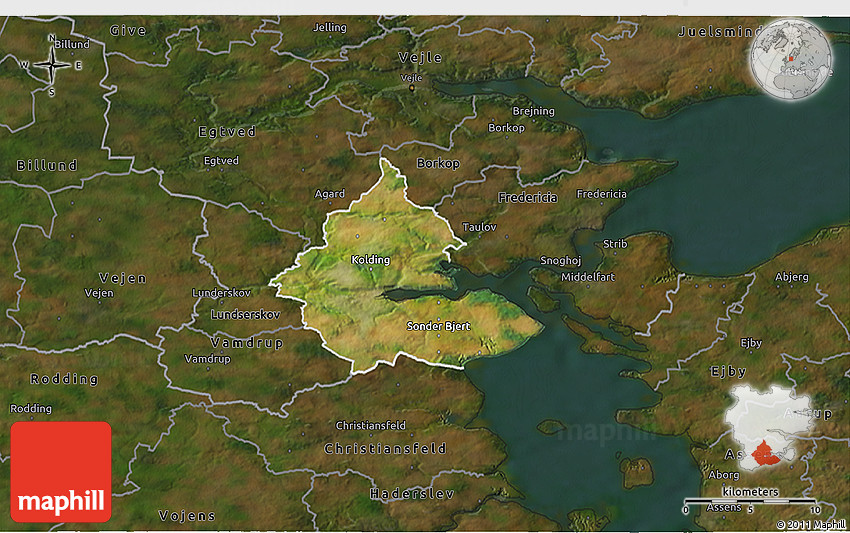Click the Brejning town label
This screenshot has width=850, height=533.
533,111
